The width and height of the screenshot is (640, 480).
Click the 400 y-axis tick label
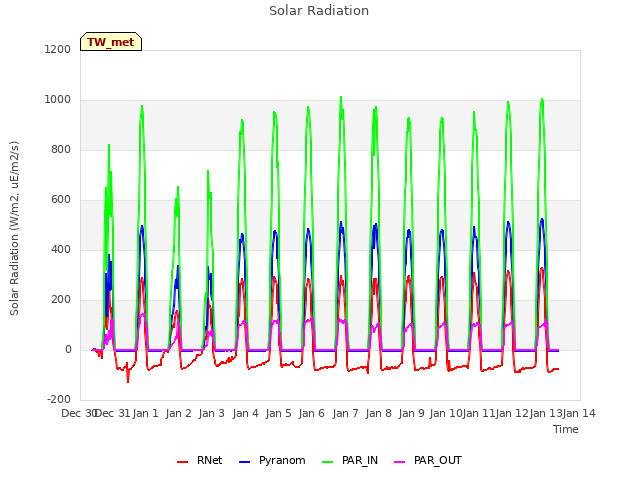pyautogui.click(x=61, y=249)
